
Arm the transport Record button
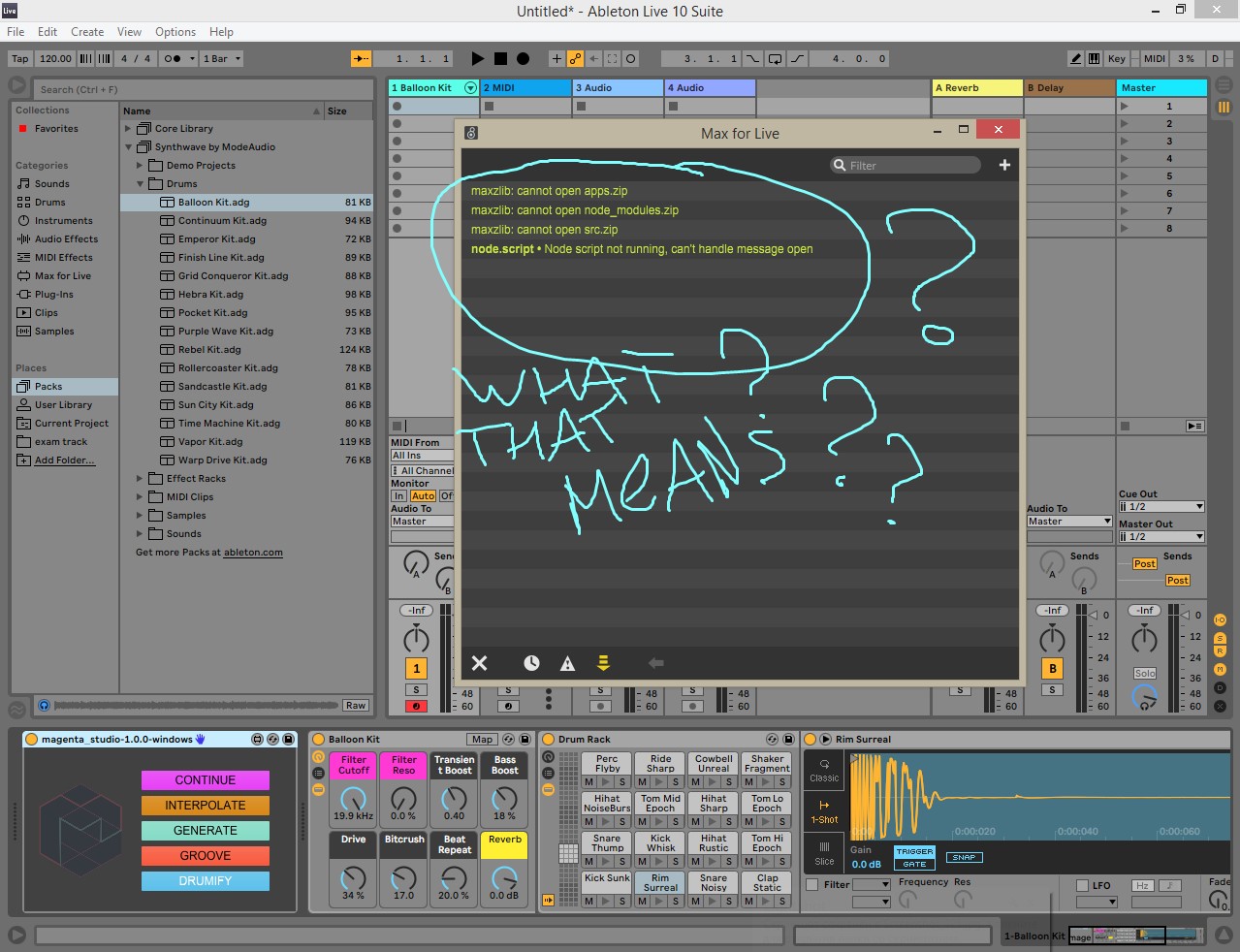click(x=523, y=58)
